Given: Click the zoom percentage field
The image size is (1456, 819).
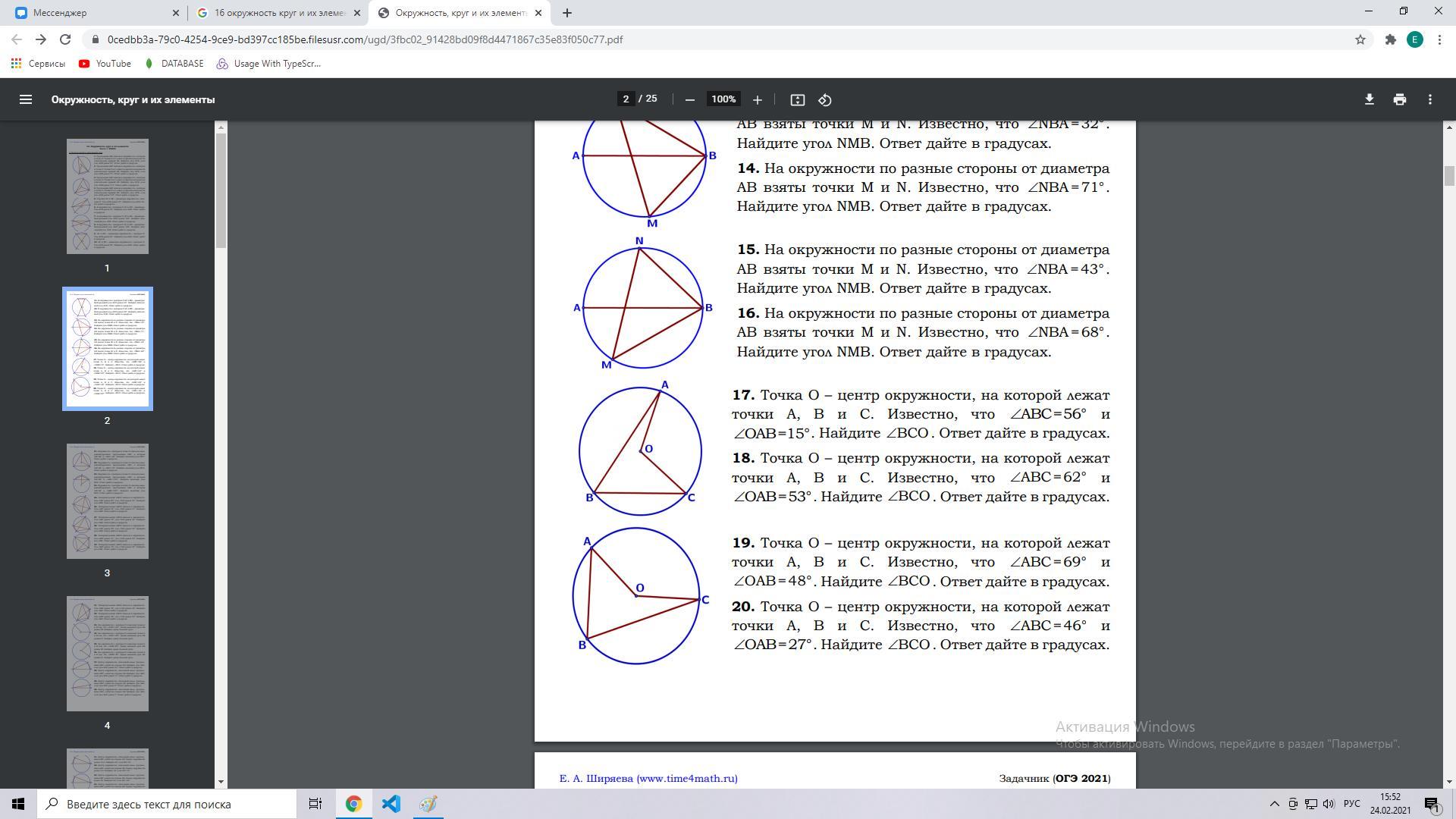Looking at the screenshot, I should [723, 99].
